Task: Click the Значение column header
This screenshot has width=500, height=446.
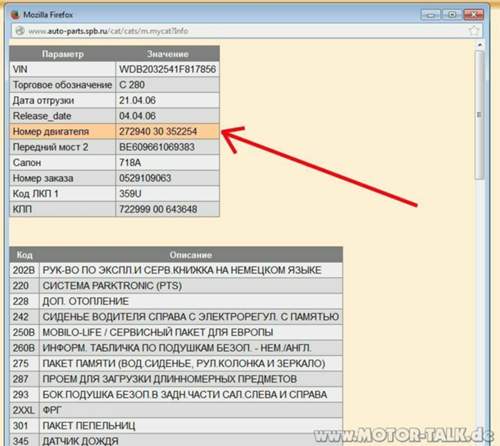Action: click(167, 54)
